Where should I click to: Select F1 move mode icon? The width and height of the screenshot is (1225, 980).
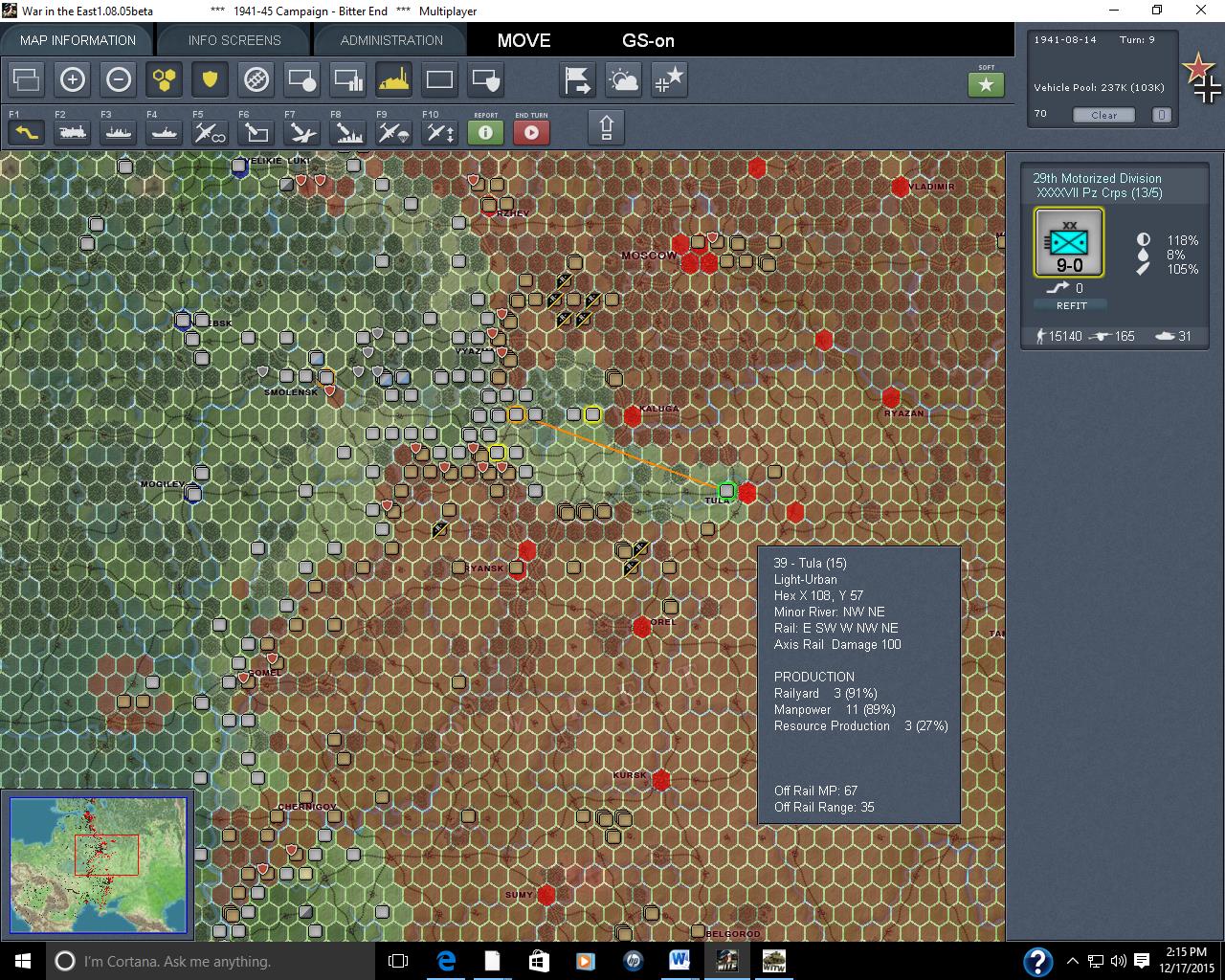pyautogui.click(x=27, y=132)
